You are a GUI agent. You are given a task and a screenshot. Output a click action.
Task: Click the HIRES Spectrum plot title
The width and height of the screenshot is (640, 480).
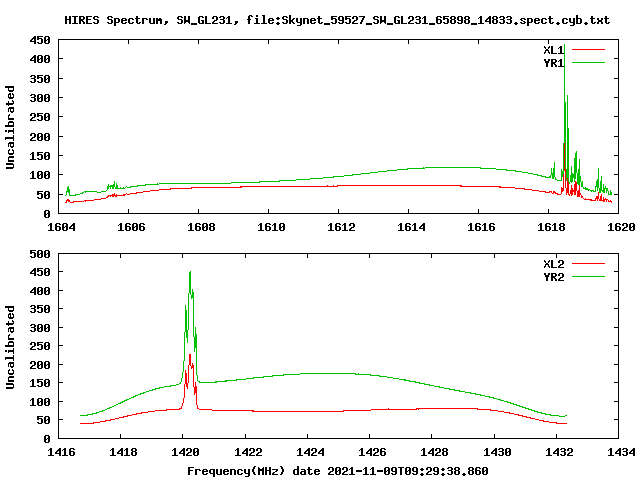pyautogui.click(x=337, y=20)
